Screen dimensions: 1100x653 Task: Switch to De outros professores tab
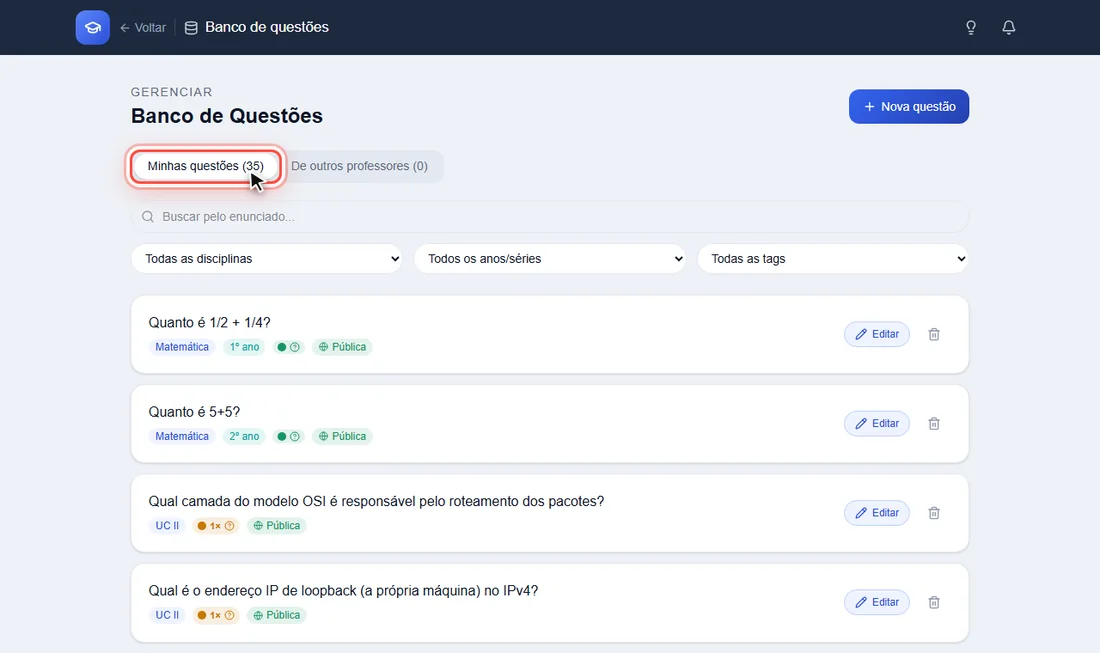[x=359, y=166]
